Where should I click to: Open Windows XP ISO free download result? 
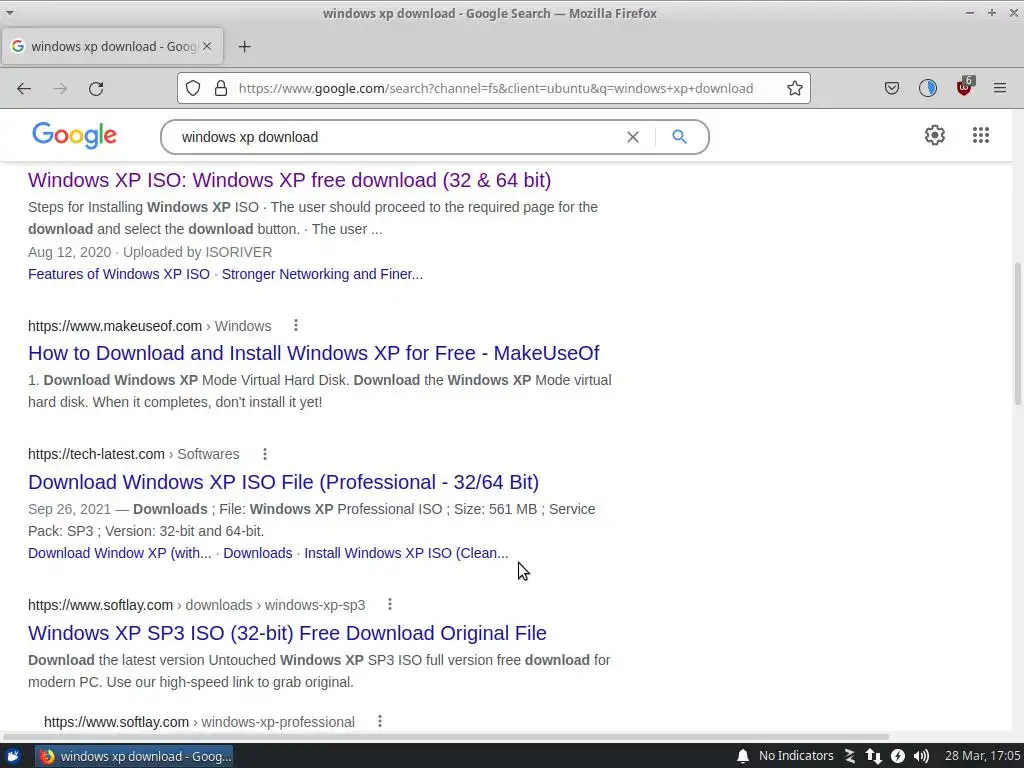point(289,180)
